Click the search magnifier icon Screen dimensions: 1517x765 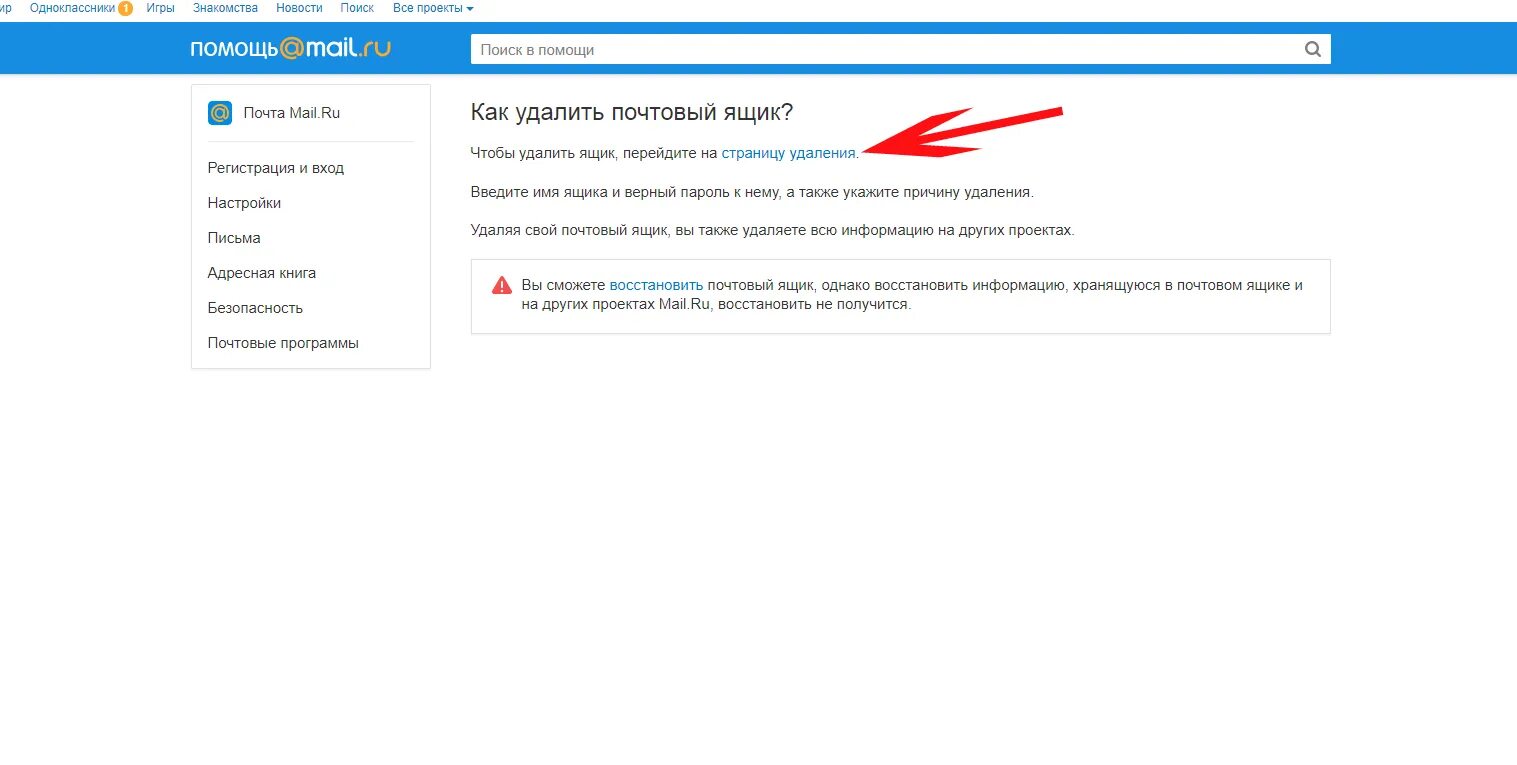1312,49
